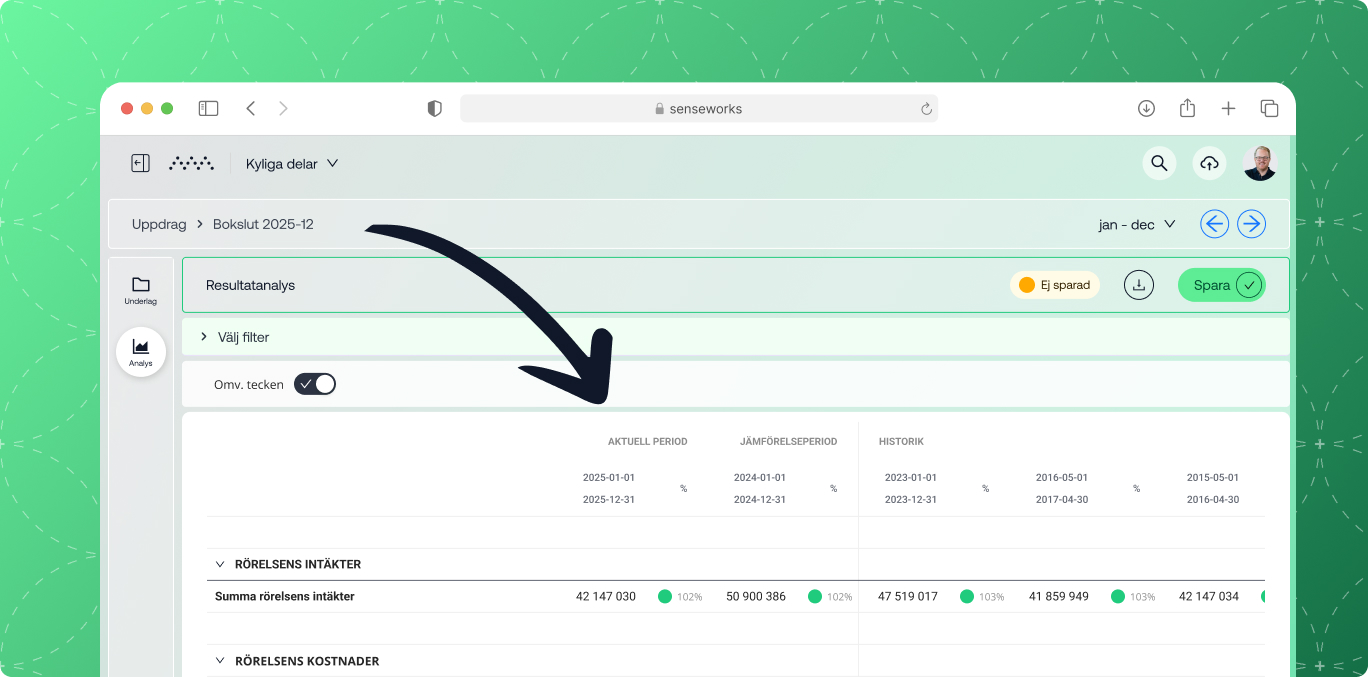Open the search magnifier button
1368x677 pixels.
[x=1159, y=163]
